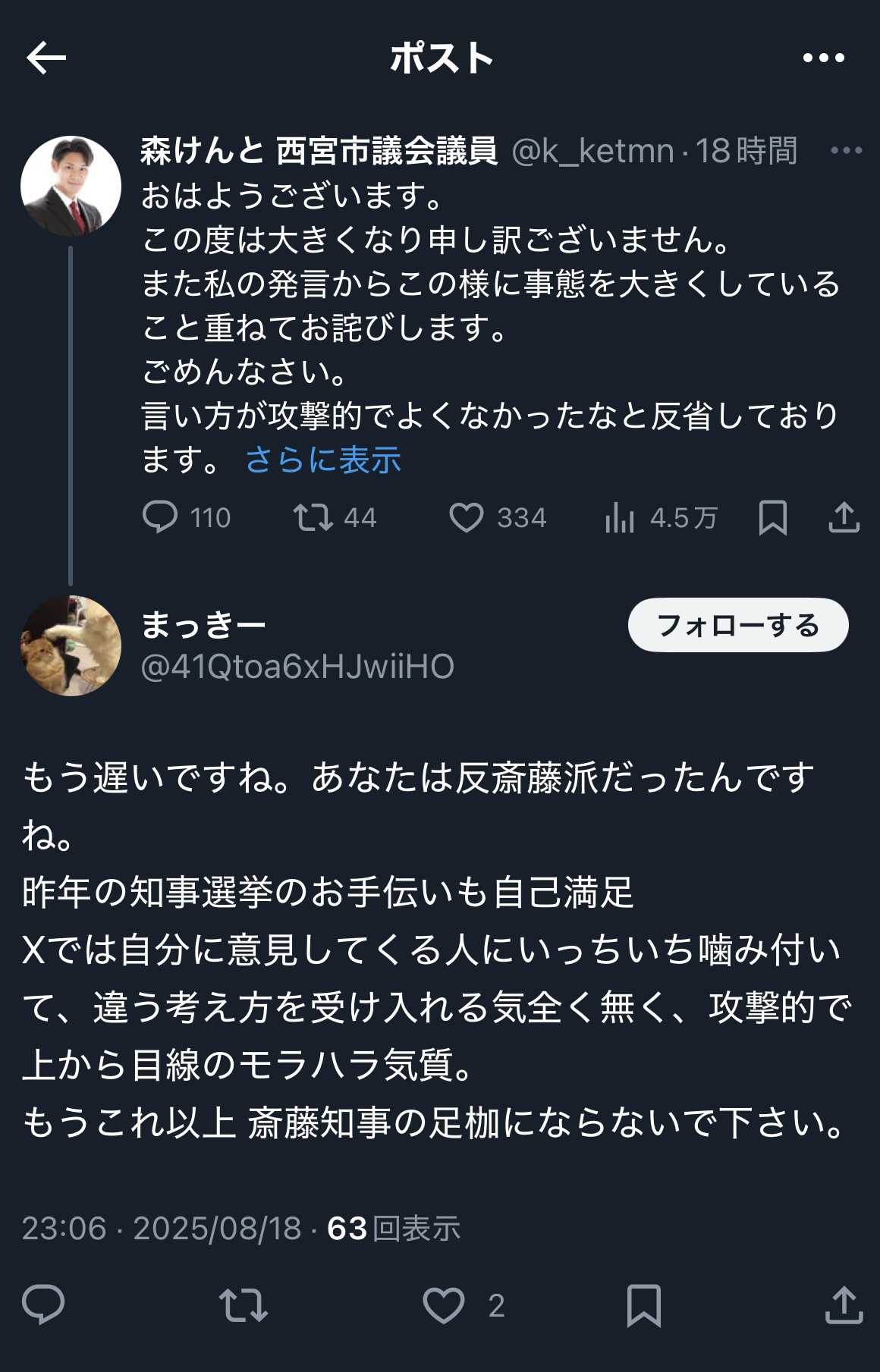This screenshot has height=1372, width=880.
Task: Share まっきー's reply using upload icon
Action: 844,1304
